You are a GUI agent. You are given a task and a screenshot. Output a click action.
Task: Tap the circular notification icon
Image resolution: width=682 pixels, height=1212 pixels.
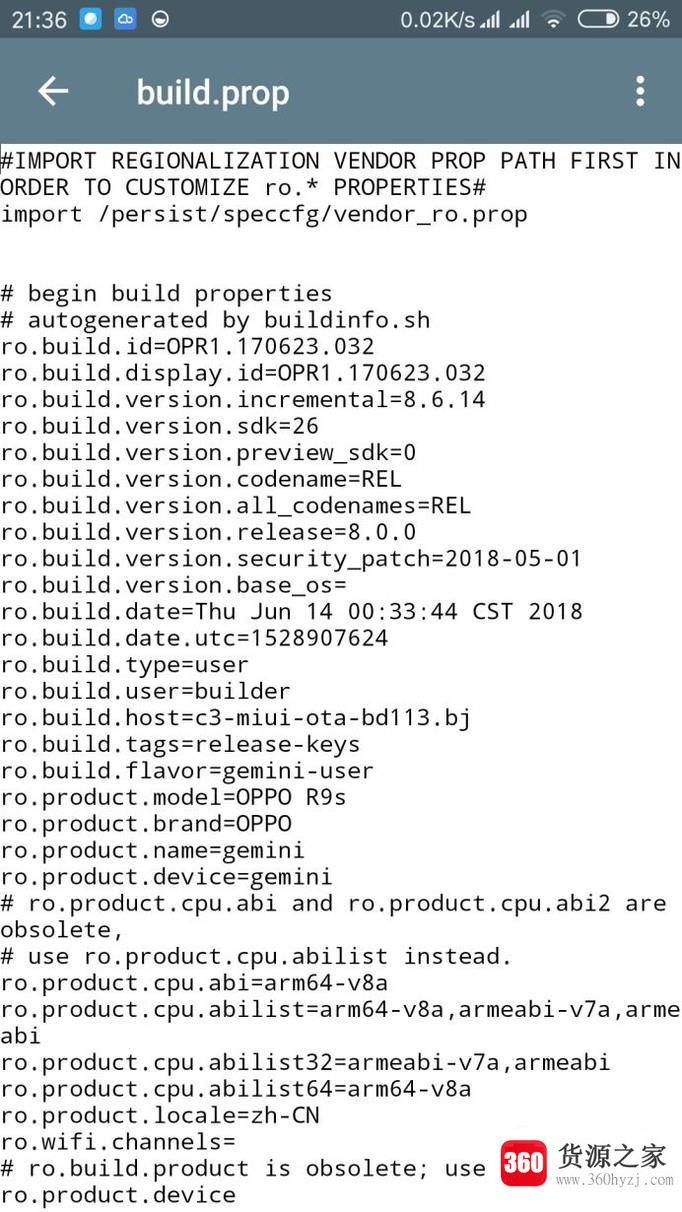coord(159,19)
